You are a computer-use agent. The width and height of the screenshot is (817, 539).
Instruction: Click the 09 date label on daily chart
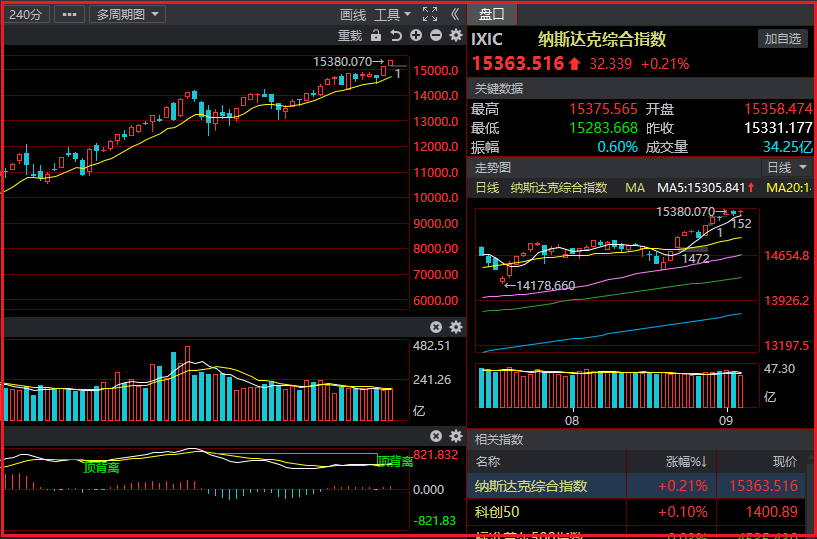pyautogui.click(x=726, y=420)
